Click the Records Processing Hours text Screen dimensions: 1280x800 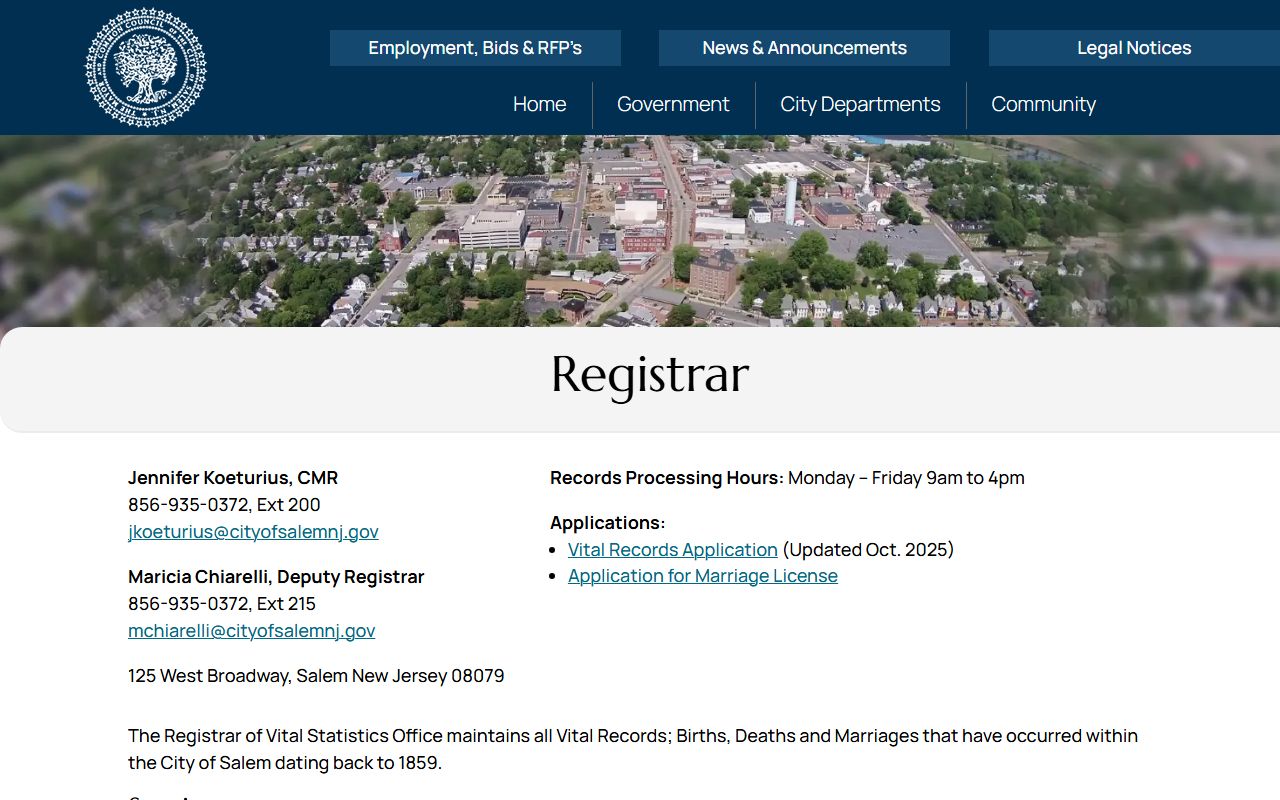[787, 478]
